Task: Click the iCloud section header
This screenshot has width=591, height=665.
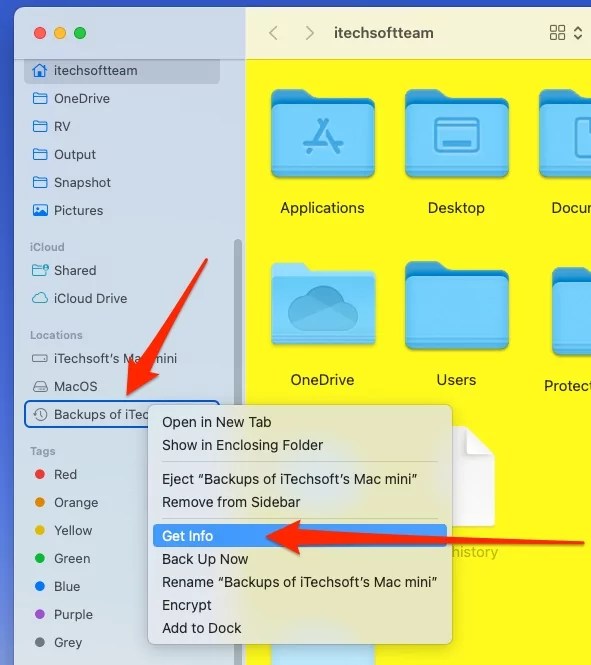Action: click(47, 247)
